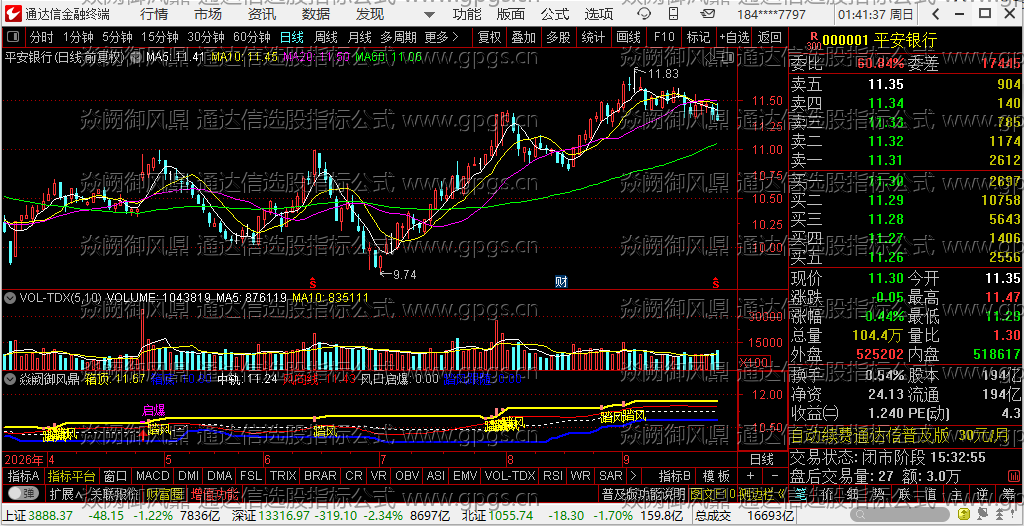Click the 画线 drawing tools button
The width and height of the screenshot is (1024, 526).
point(628,37)
